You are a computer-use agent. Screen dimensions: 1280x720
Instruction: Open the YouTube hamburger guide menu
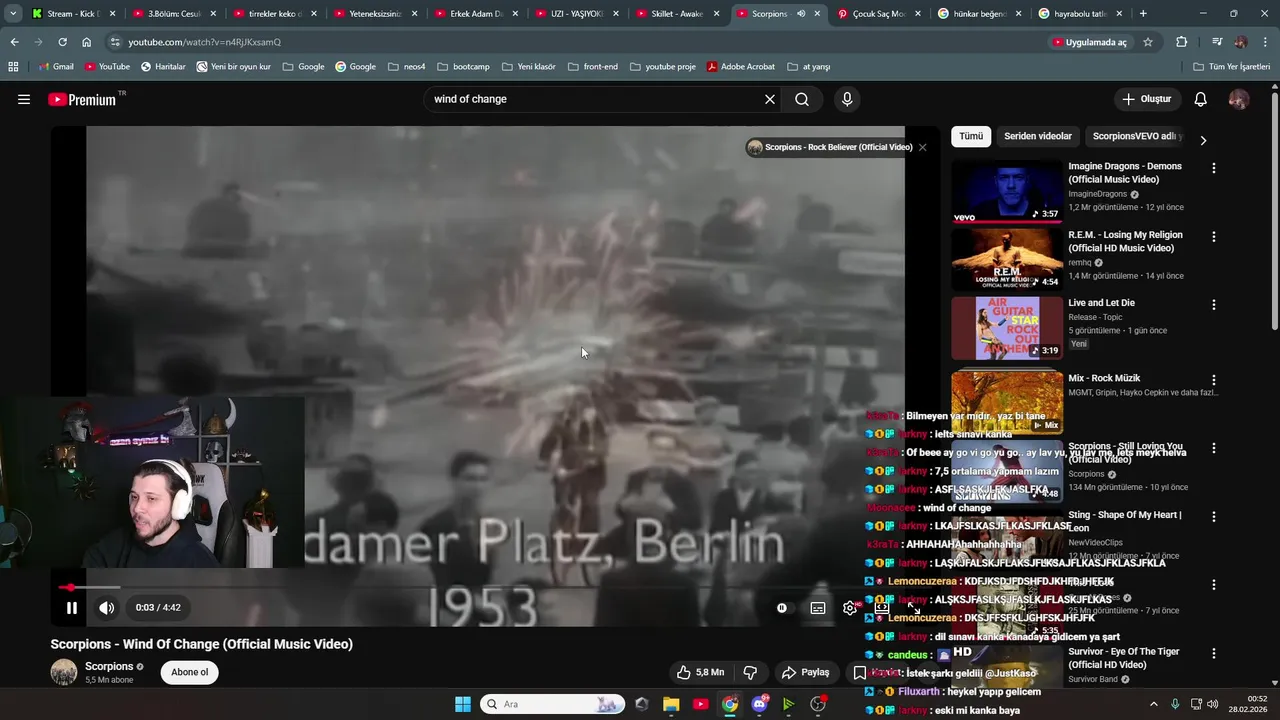[x=24, y=99]
